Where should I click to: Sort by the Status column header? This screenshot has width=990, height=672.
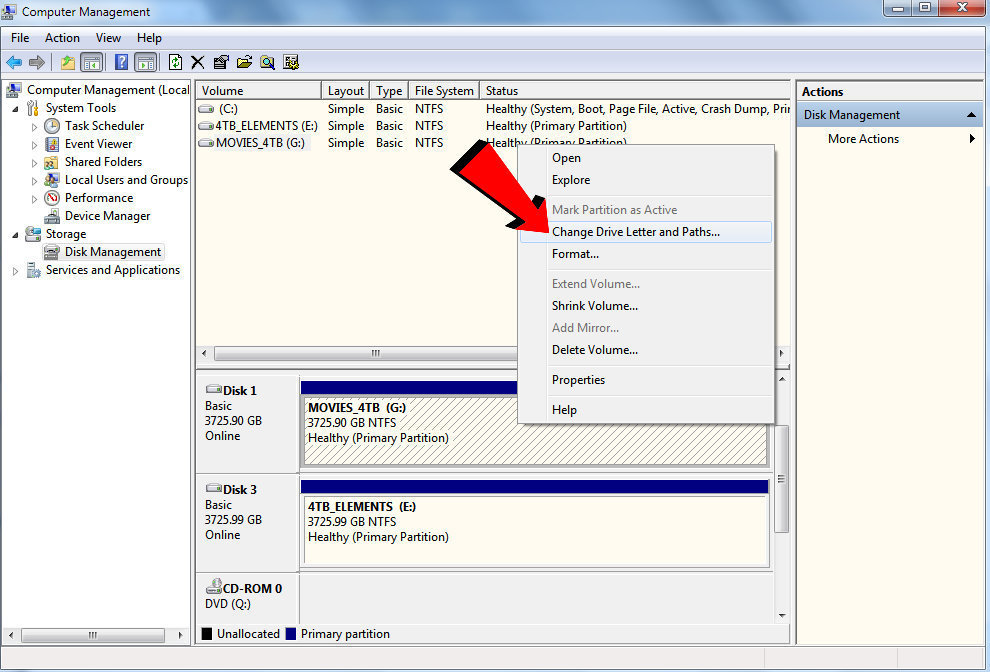[x=635, y=90]
